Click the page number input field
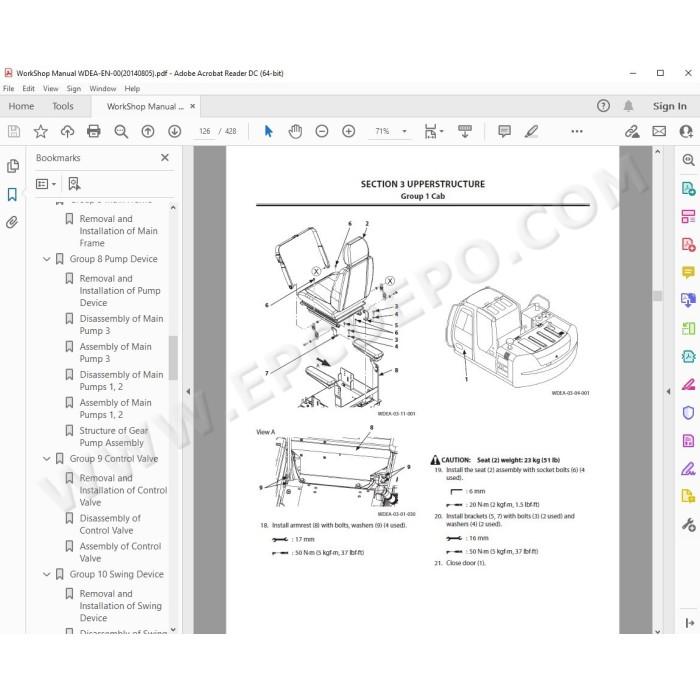The height and width of the screenshot is (700, 700). click(x=204, y=131)
